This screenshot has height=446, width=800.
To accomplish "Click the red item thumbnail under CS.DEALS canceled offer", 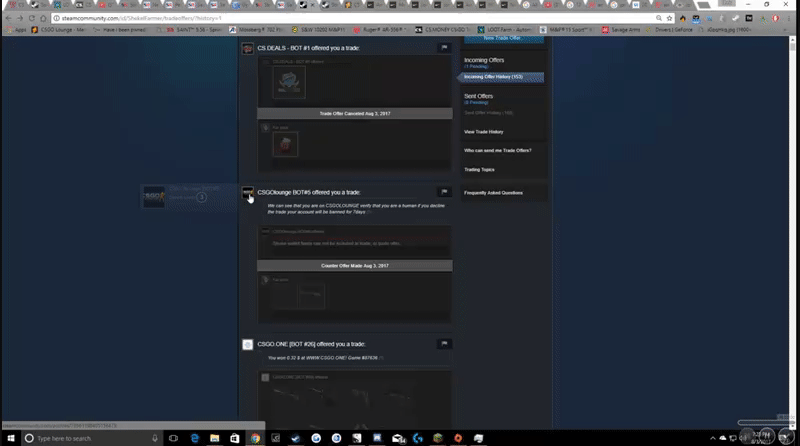I will (285, 145).
